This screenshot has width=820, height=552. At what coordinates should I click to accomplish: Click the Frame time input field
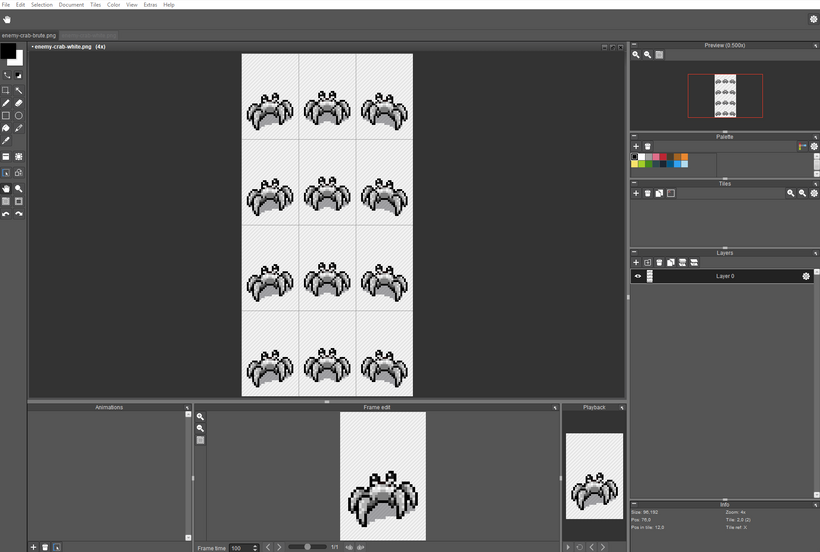tap(240, 548)
